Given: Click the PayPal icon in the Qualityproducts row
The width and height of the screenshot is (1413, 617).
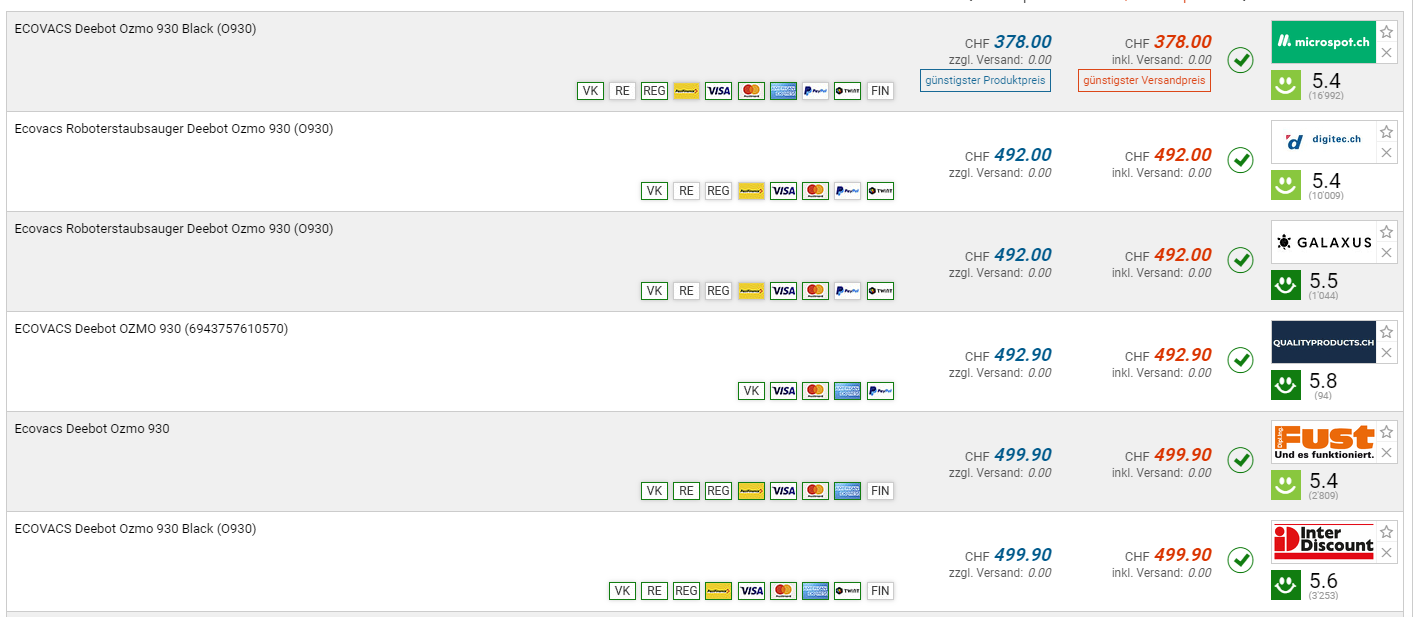Looking at the screenshot, I should 880,391.
